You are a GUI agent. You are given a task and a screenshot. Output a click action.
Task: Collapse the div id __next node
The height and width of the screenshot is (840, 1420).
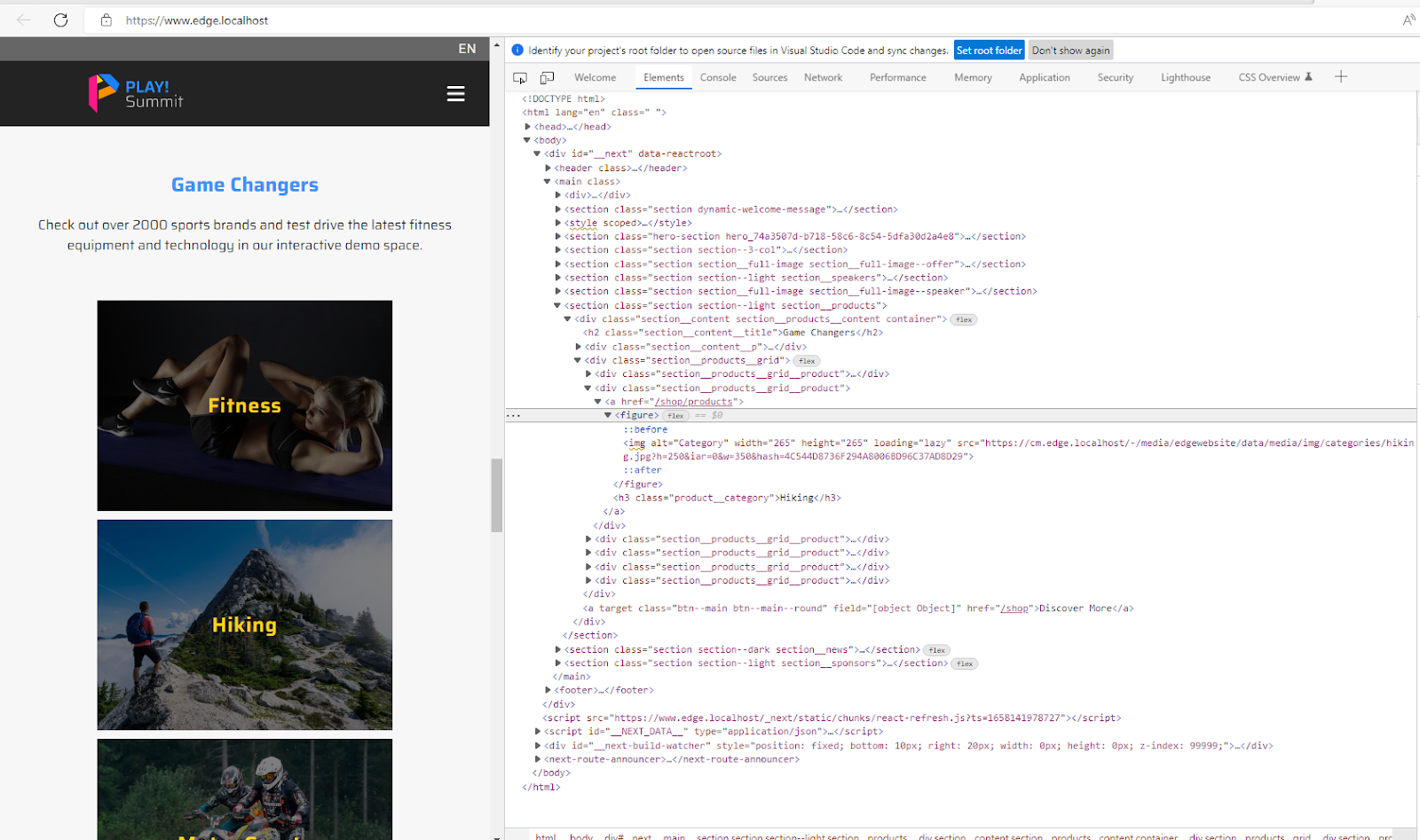tap(537, 154)
